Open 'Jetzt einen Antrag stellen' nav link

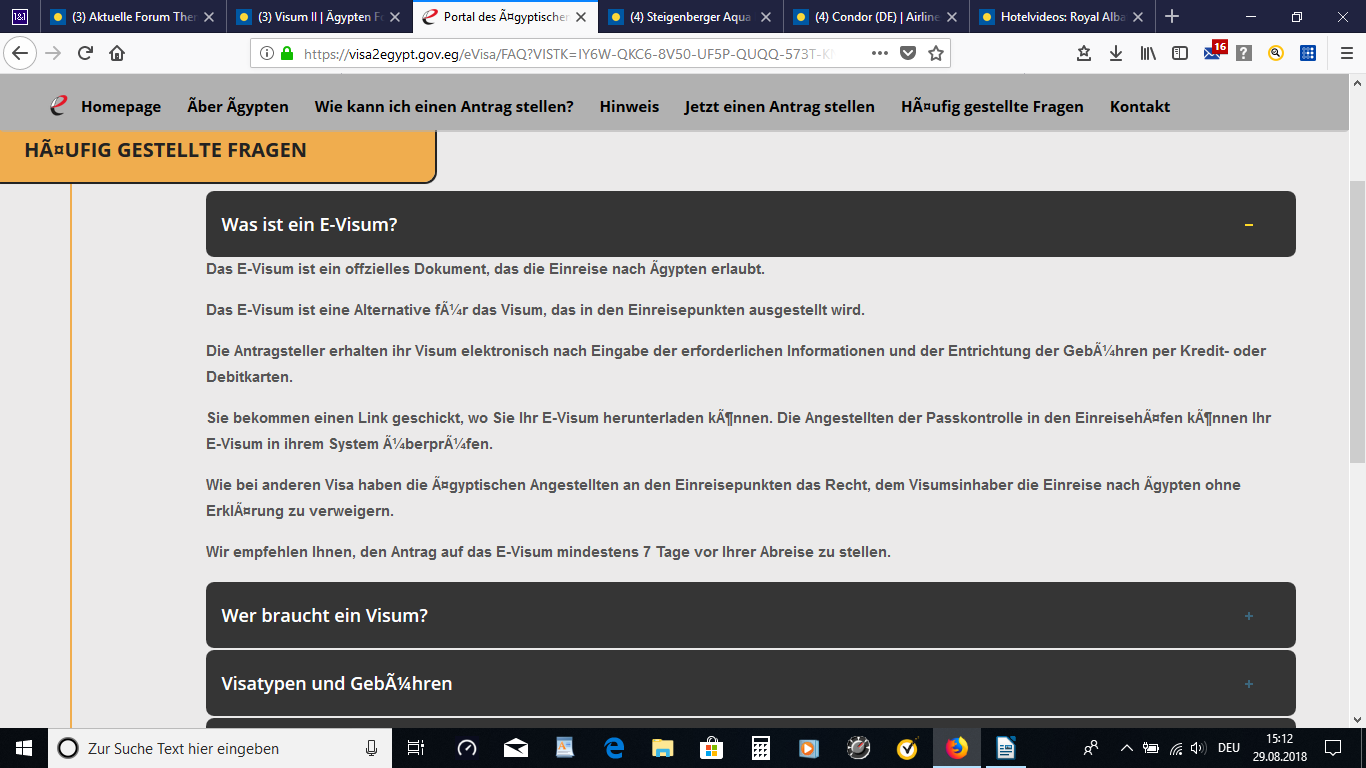click(x=779, y=106)
